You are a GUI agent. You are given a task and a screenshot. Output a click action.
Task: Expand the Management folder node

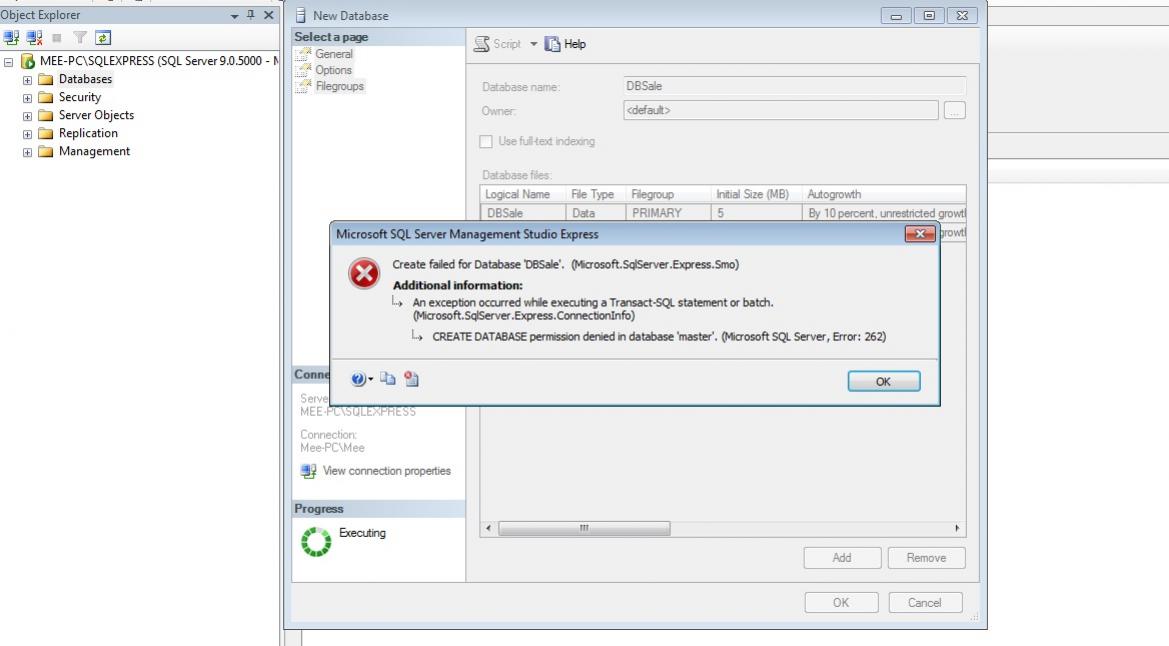tap(27, 151)
